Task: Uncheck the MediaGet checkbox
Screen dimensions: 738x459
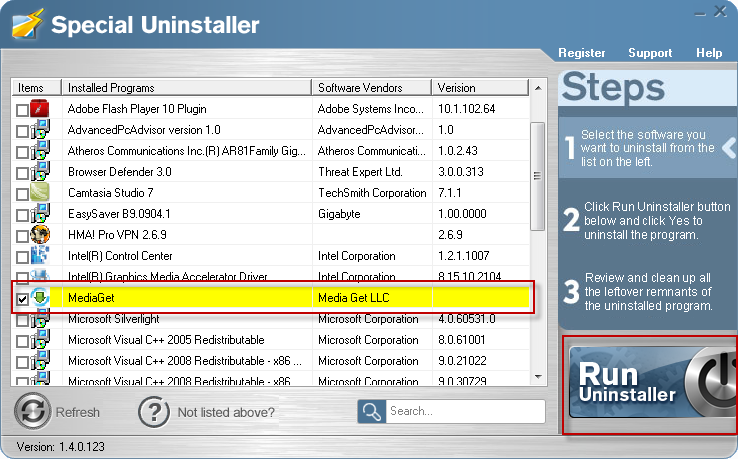Action: [22, 299]
